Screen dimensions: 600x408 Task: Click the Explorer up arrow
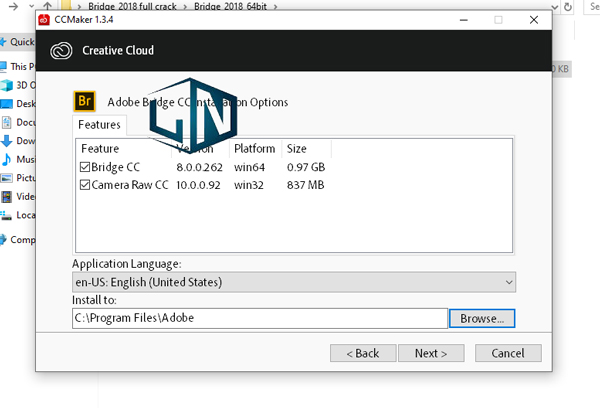tap(47, 6)
